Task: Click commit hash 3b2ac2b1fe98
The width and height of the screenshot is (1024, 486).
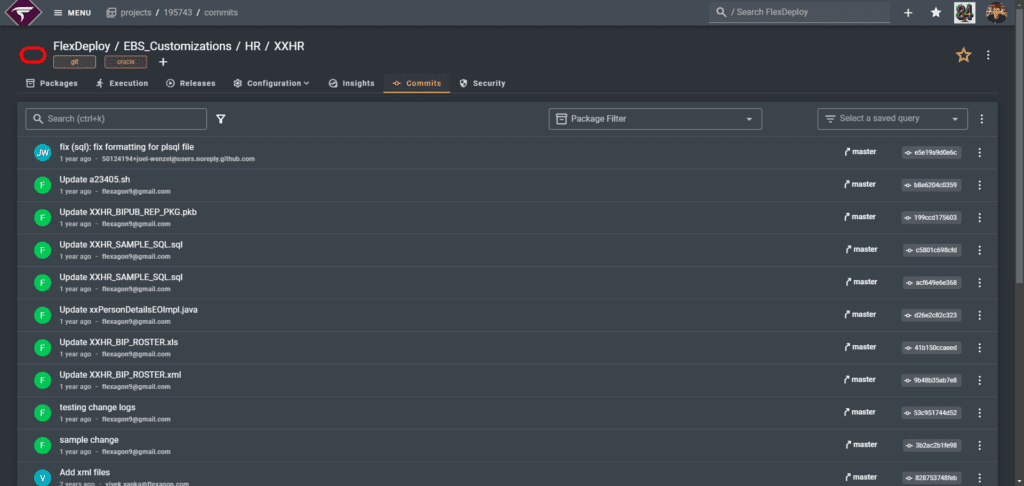Action: 932,446
